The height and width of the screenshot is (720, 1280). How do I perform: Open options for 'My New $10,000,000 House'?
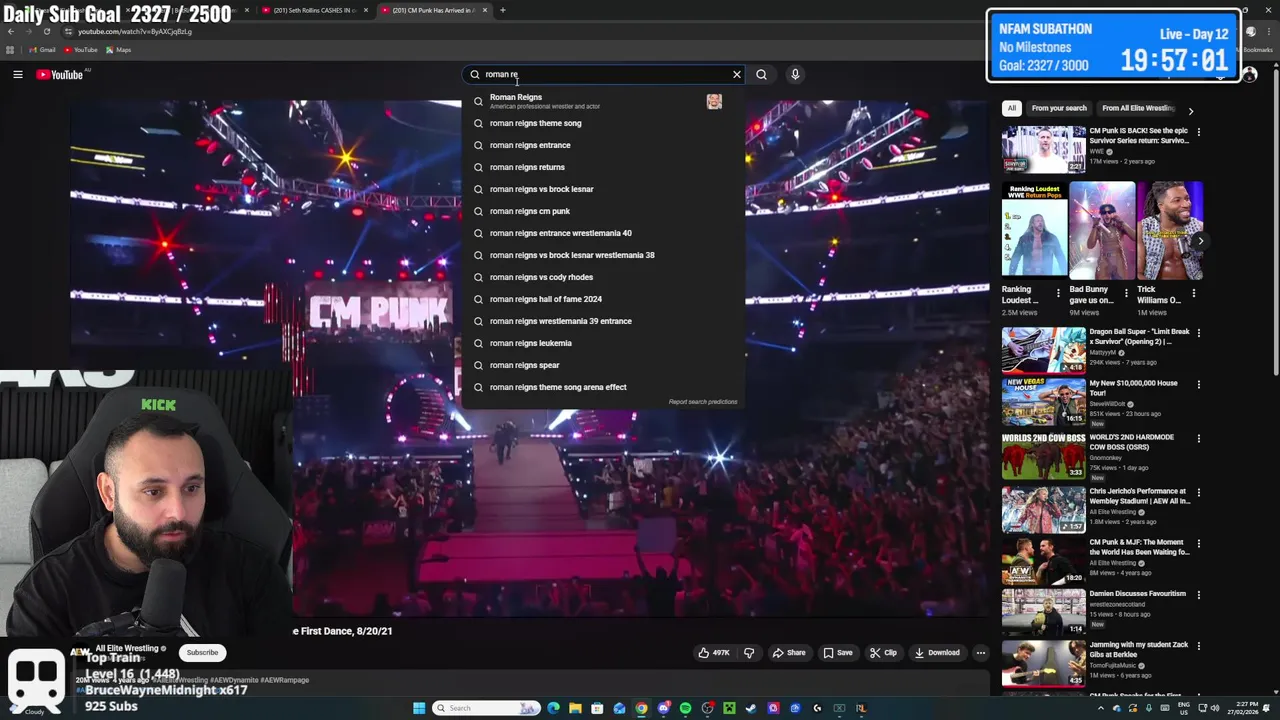(1199, 384)
